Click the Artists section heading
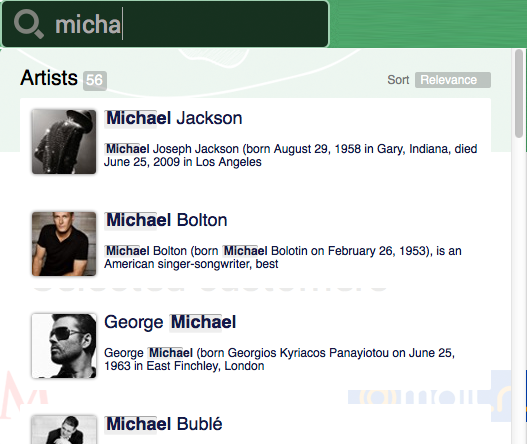 (x=49, y=78)
